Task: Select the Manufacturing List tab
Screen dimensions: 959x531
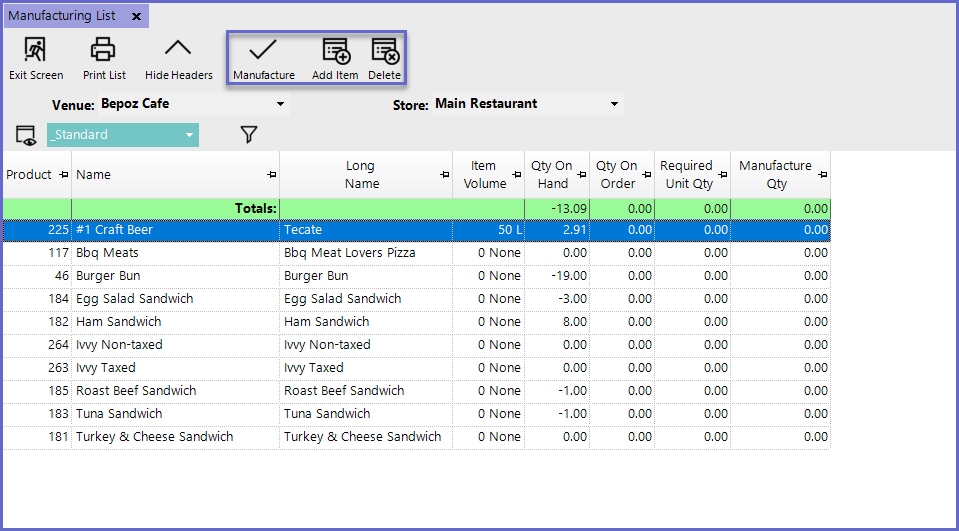Action: (x=62, y=16)
